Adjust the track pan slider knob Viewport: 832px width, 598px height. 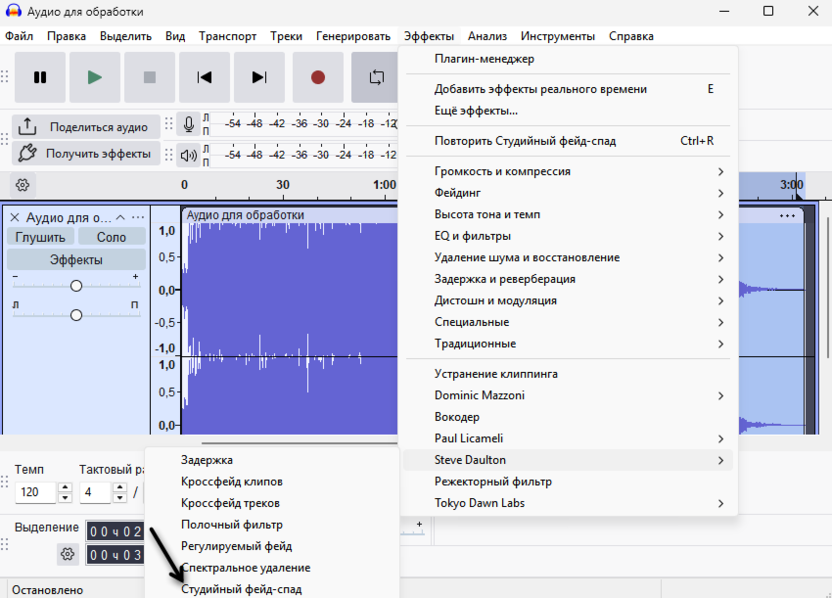coord(76,315)
